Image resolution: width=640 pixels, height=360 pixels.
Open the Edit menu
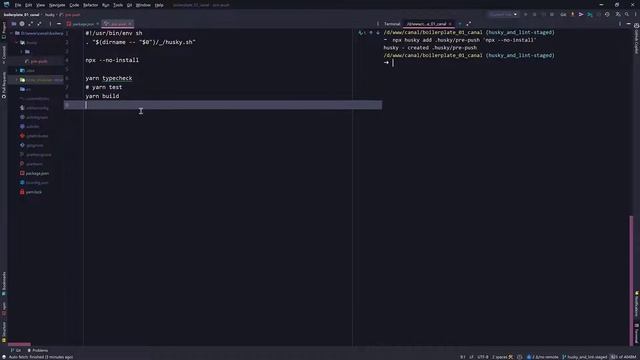(28, 5)
